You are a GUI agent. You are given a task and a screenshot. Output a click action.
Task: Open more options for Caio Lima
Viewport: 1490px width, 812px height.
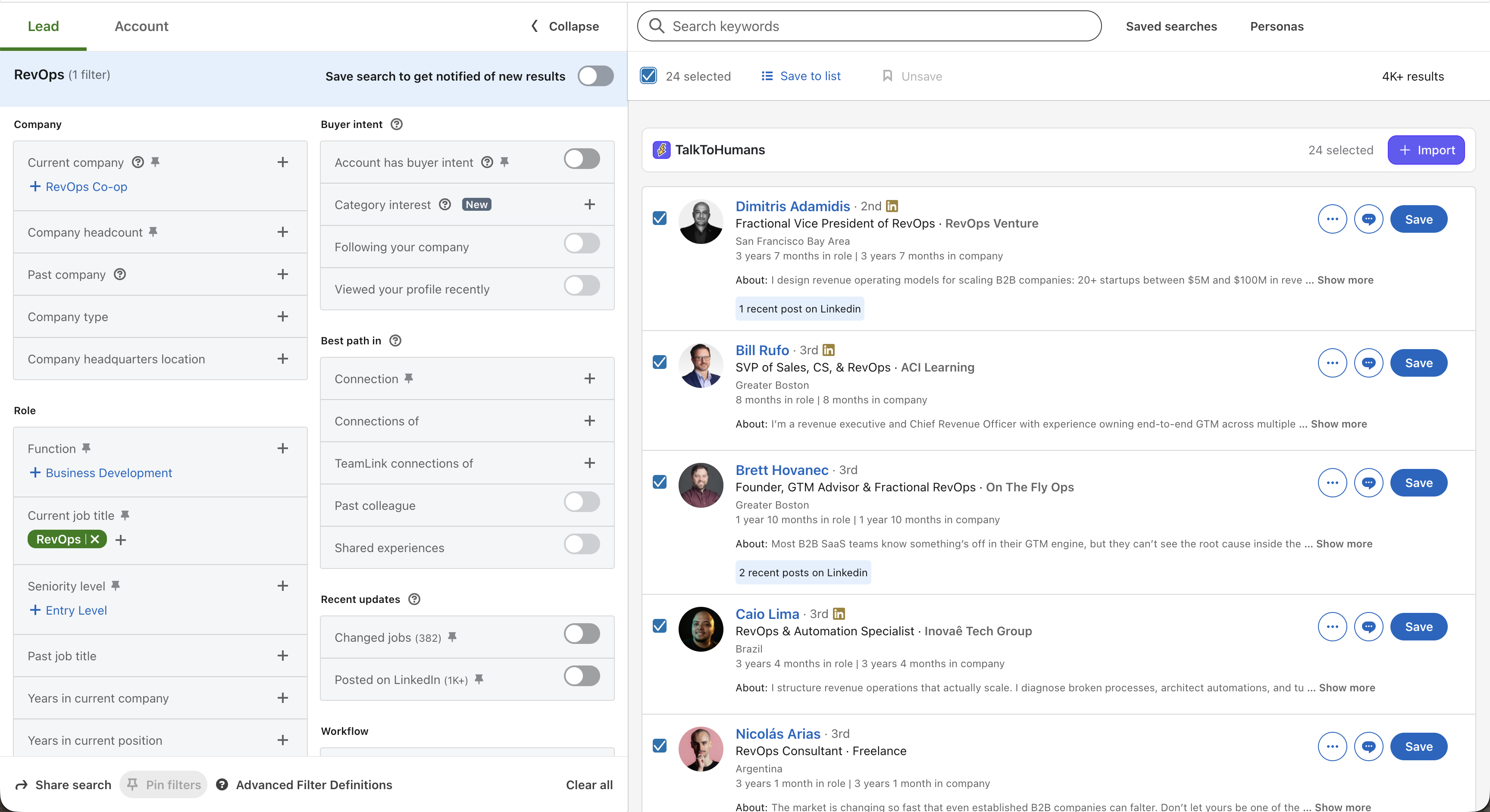point(1332,627)
